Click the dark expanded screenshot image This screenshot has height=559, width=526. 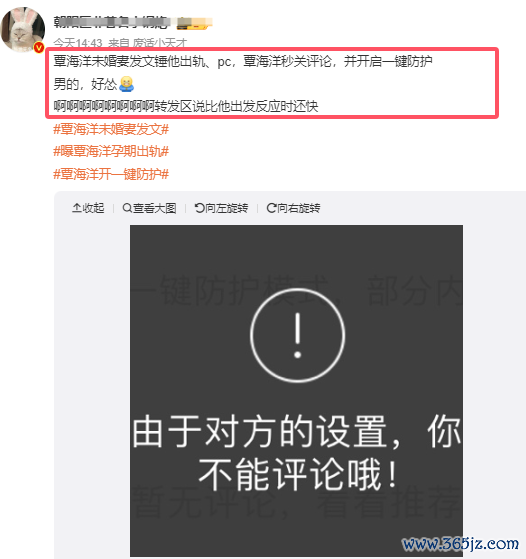coord(296,390)
